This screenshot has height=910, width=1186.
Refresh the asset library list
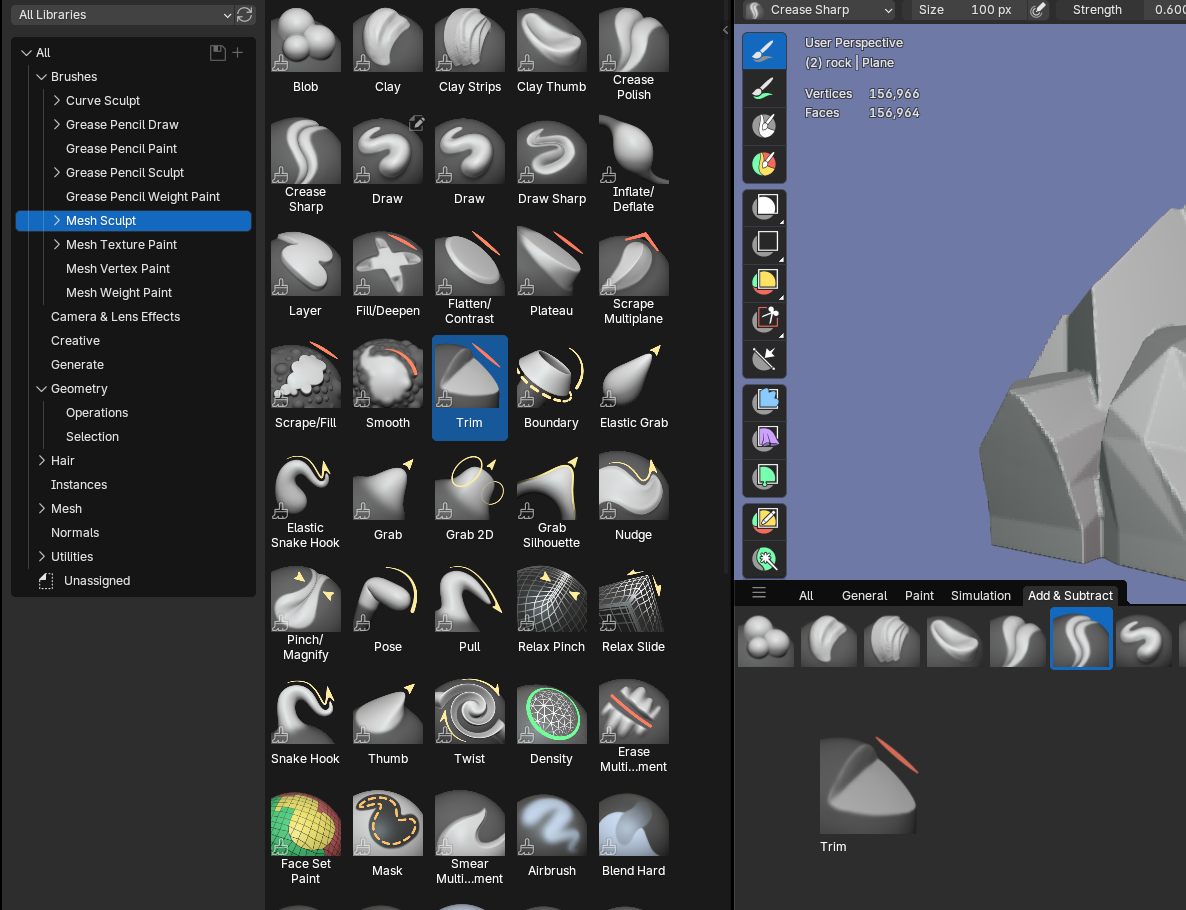244,14
